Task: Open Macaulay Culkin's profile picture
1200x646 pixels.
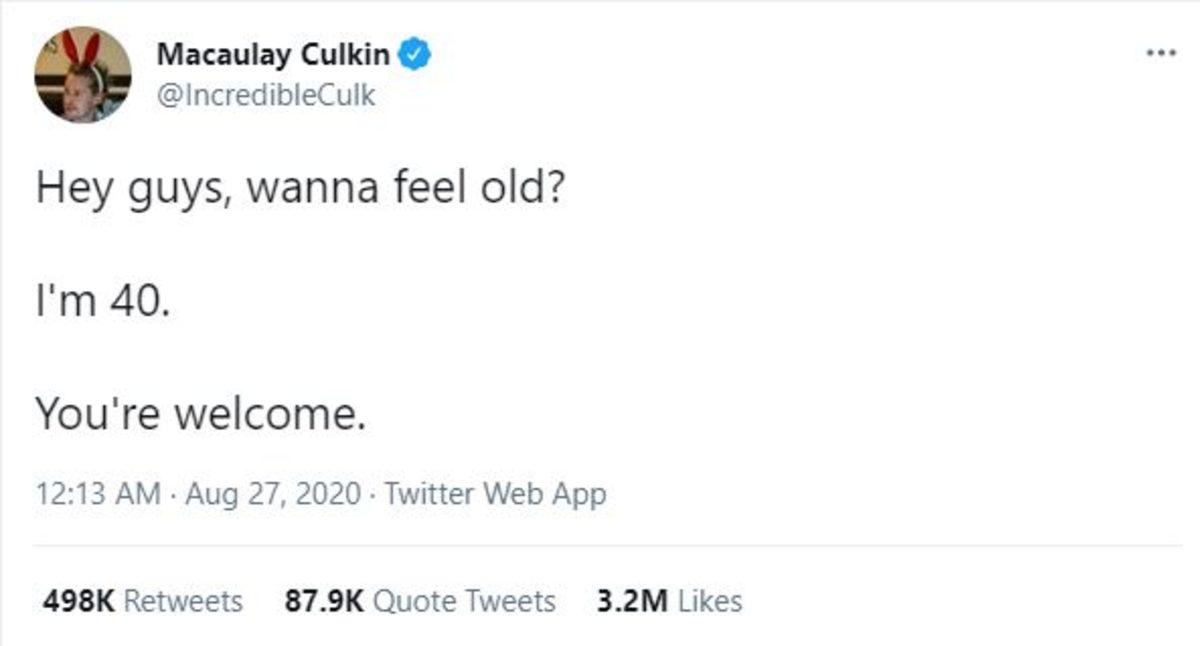Action: coord(82,75)
